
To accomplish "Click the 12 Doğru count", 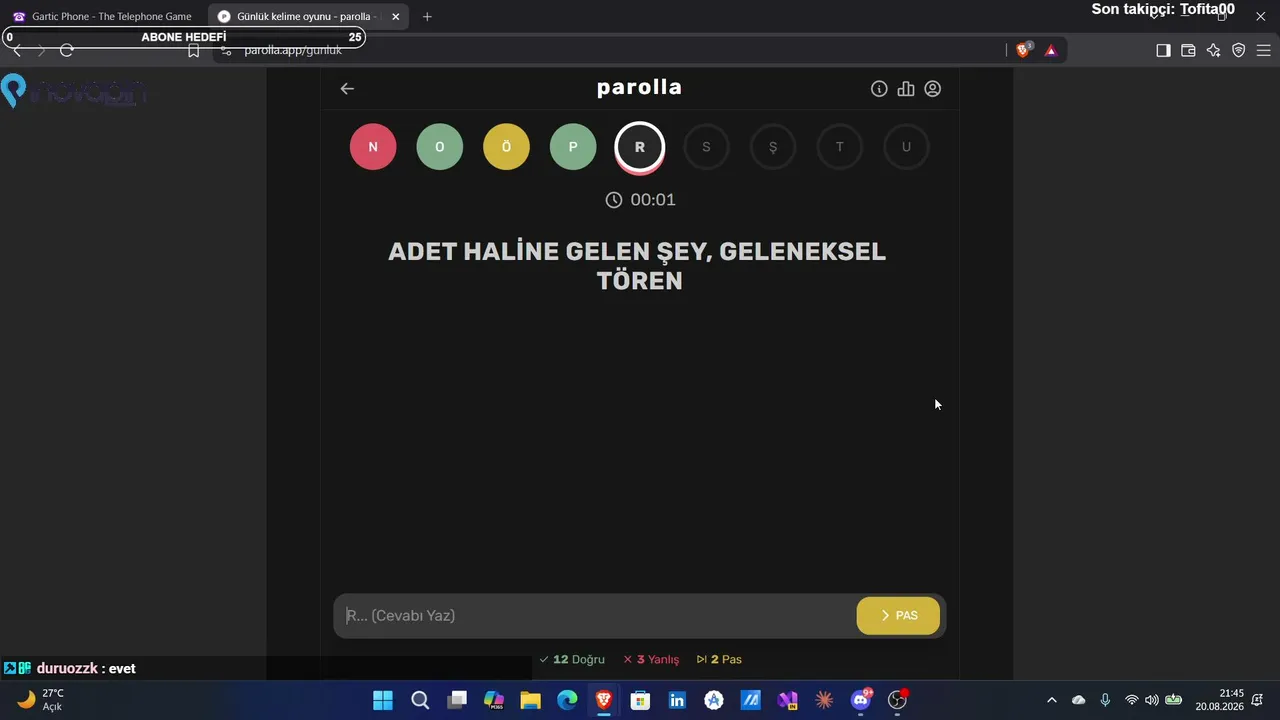I will point(572,659).
